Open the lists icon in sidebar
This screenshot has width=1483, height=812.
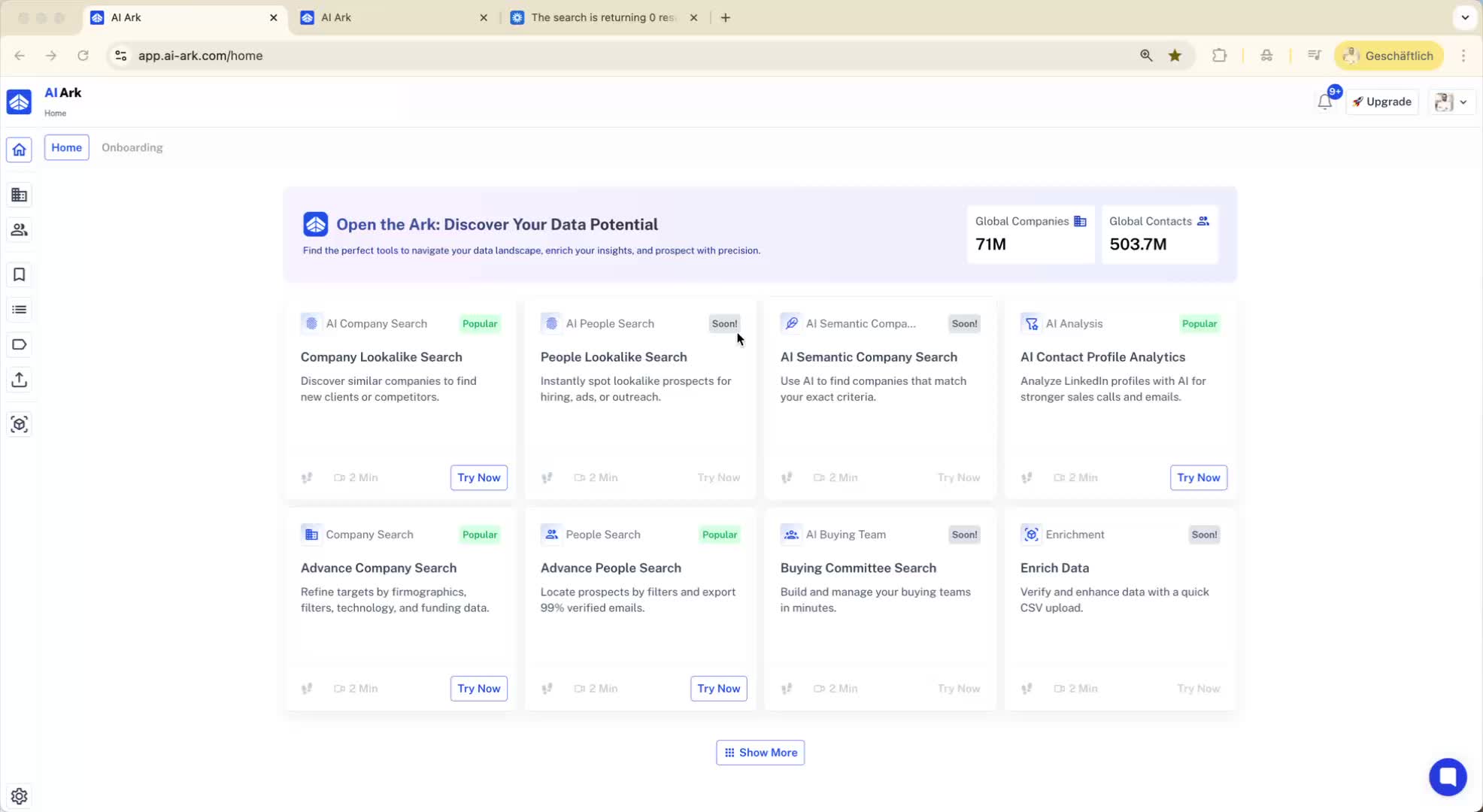point(20,310)
